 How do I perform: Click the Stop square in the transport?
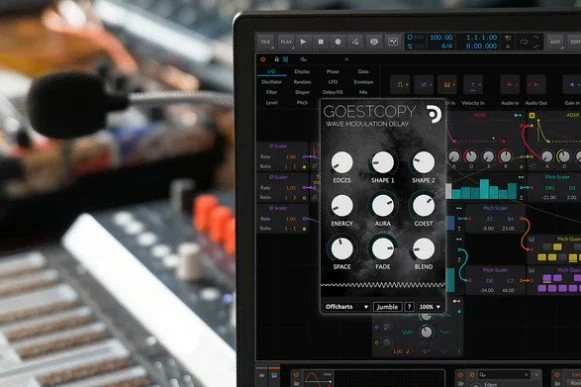point(321,42)
